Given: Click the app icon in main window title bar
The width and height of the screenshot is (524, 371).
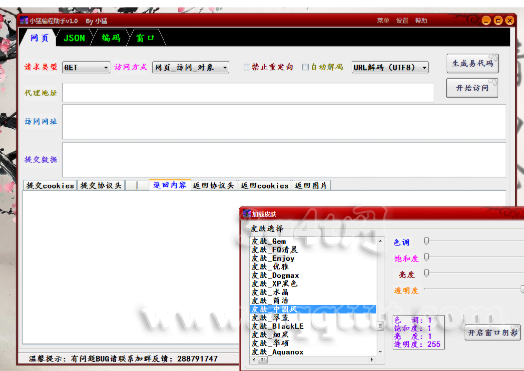Looking at the screenshot, I should (x=24, y=21).
